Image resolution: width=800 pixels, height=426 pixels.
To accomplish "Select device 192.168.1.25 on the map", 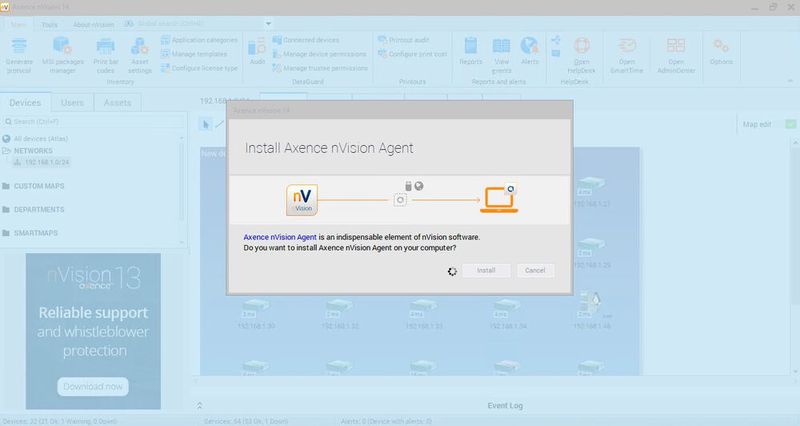I will pos(592,254).
